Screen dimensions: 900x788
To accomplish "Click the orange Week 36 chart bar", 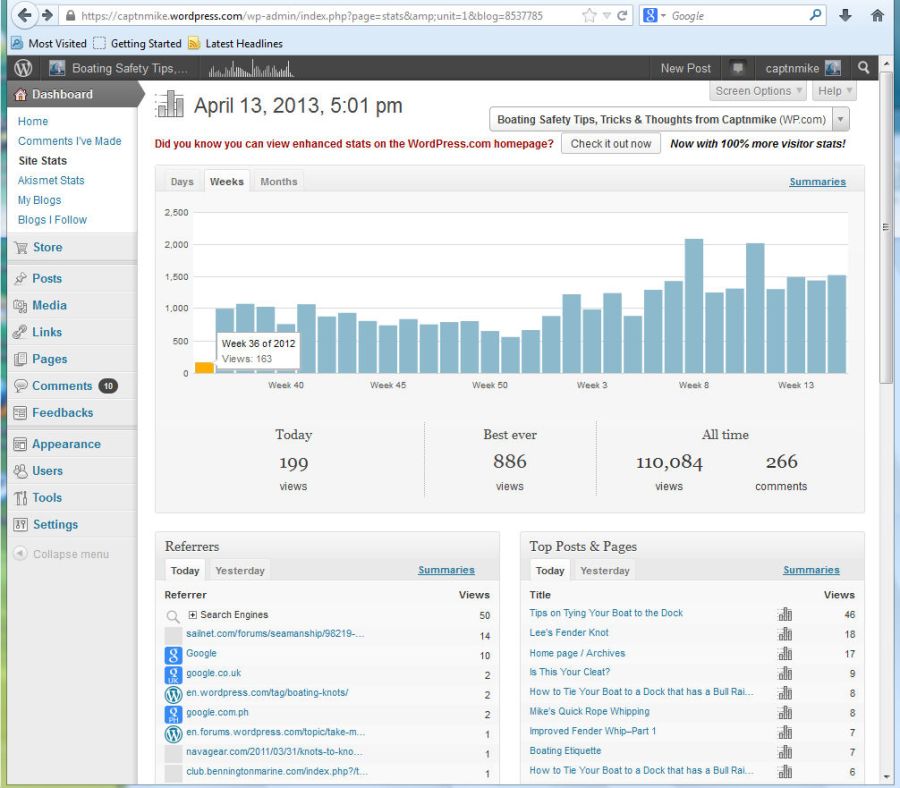I will (204, 367).
